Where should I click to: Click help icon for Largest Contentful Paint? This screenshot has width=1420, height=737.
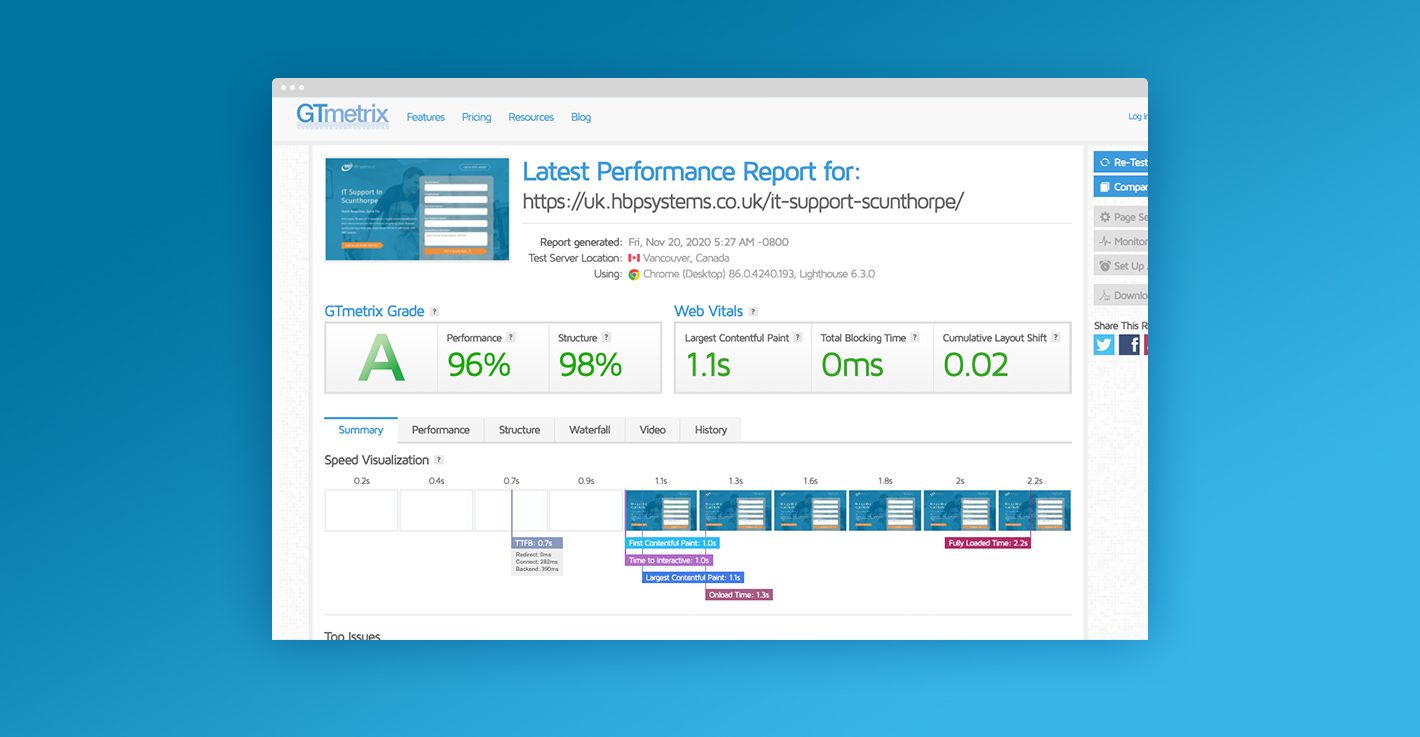[x=798, y=338]
